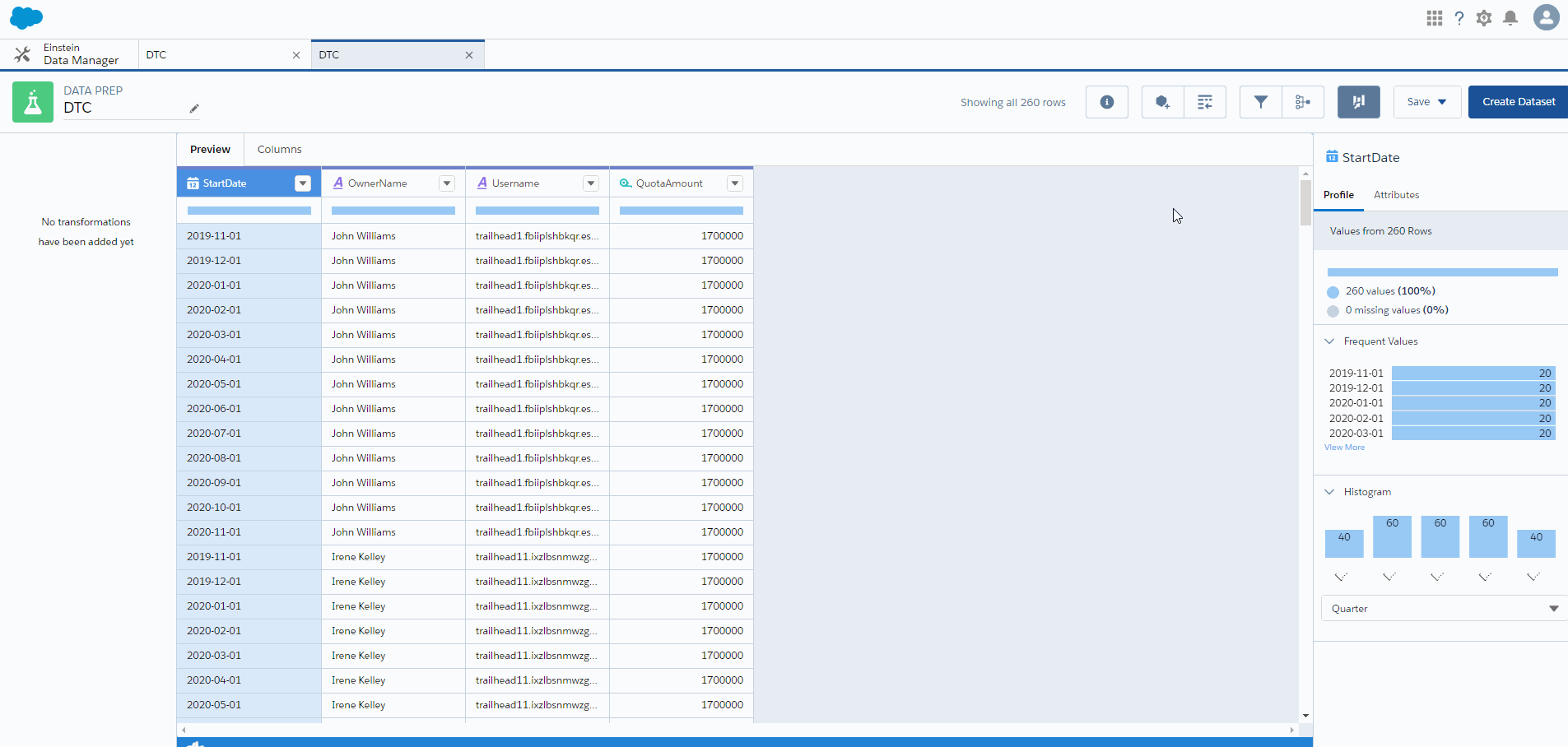
Task: Select the Preview tab
Action: pos(210,150)
